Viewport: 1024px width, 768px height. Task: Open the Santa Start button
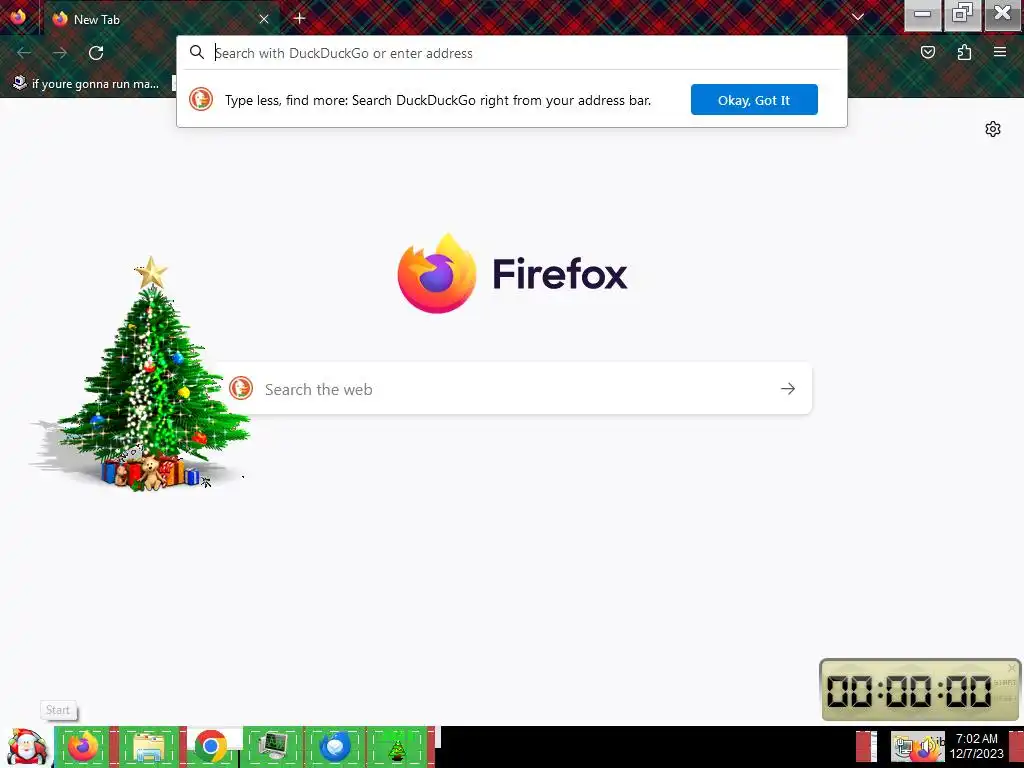click(27, 747)
